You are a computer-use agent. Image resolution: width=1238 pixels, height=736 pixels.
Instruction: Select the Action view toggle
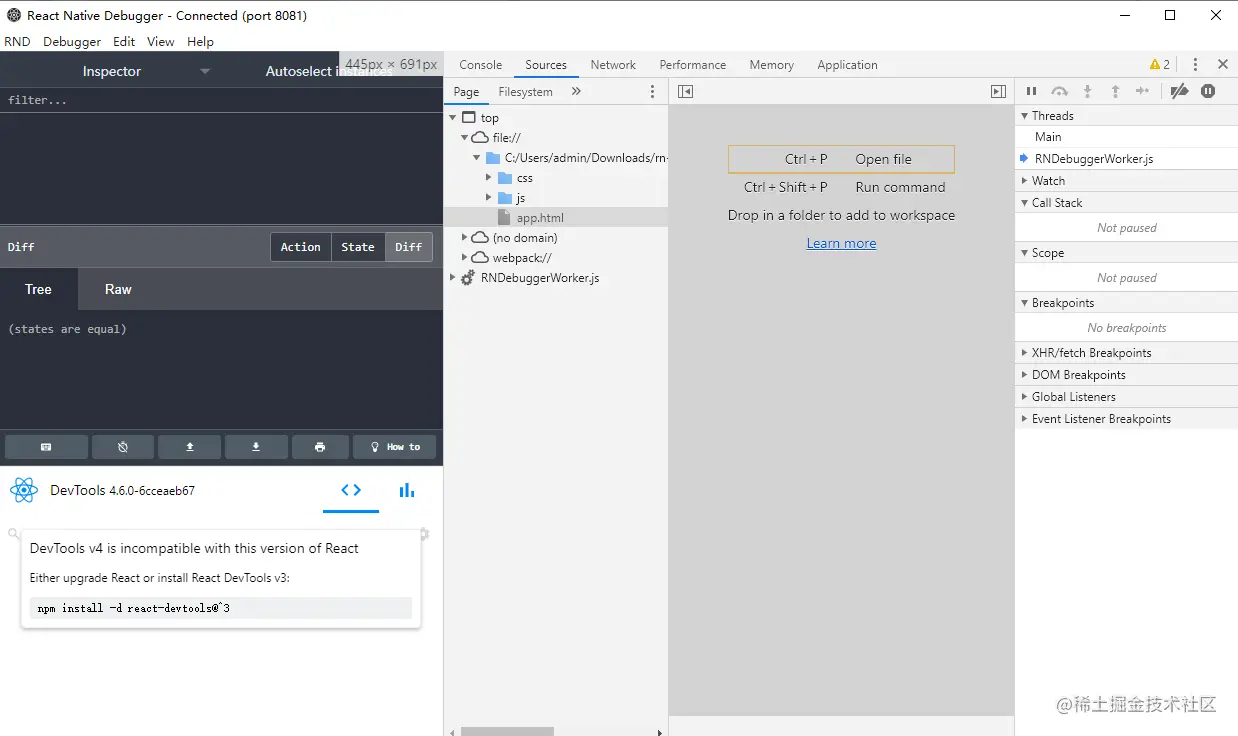click(301, 247)
